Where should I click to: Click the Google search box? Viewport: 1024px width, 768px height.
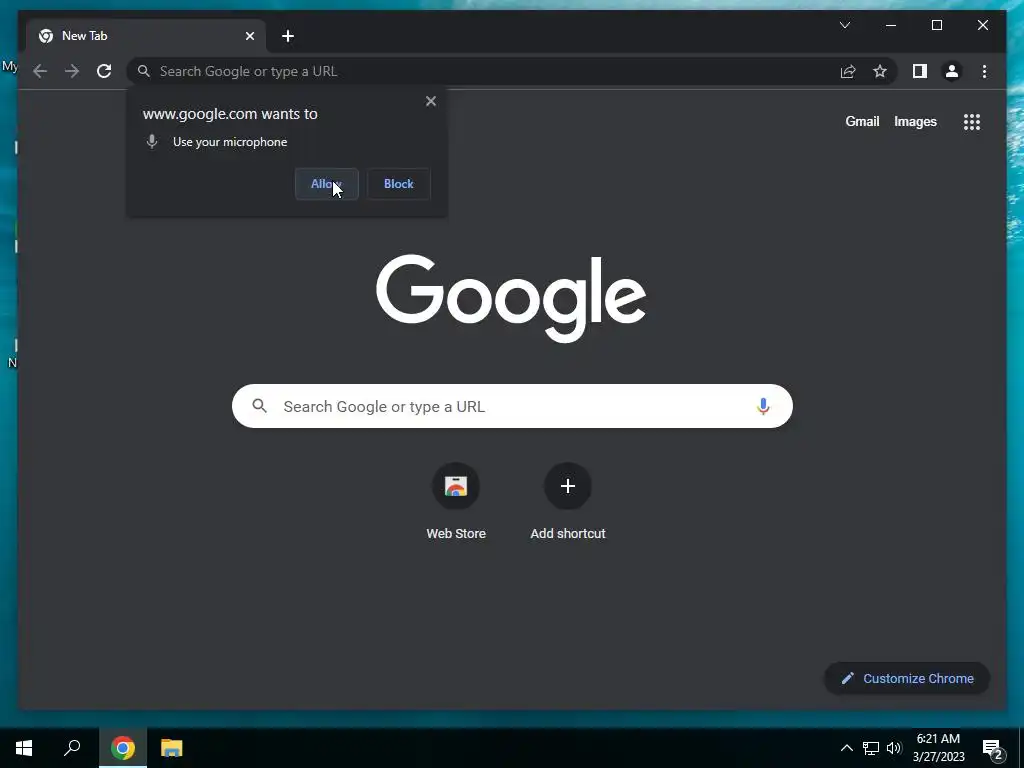[512, 406]
